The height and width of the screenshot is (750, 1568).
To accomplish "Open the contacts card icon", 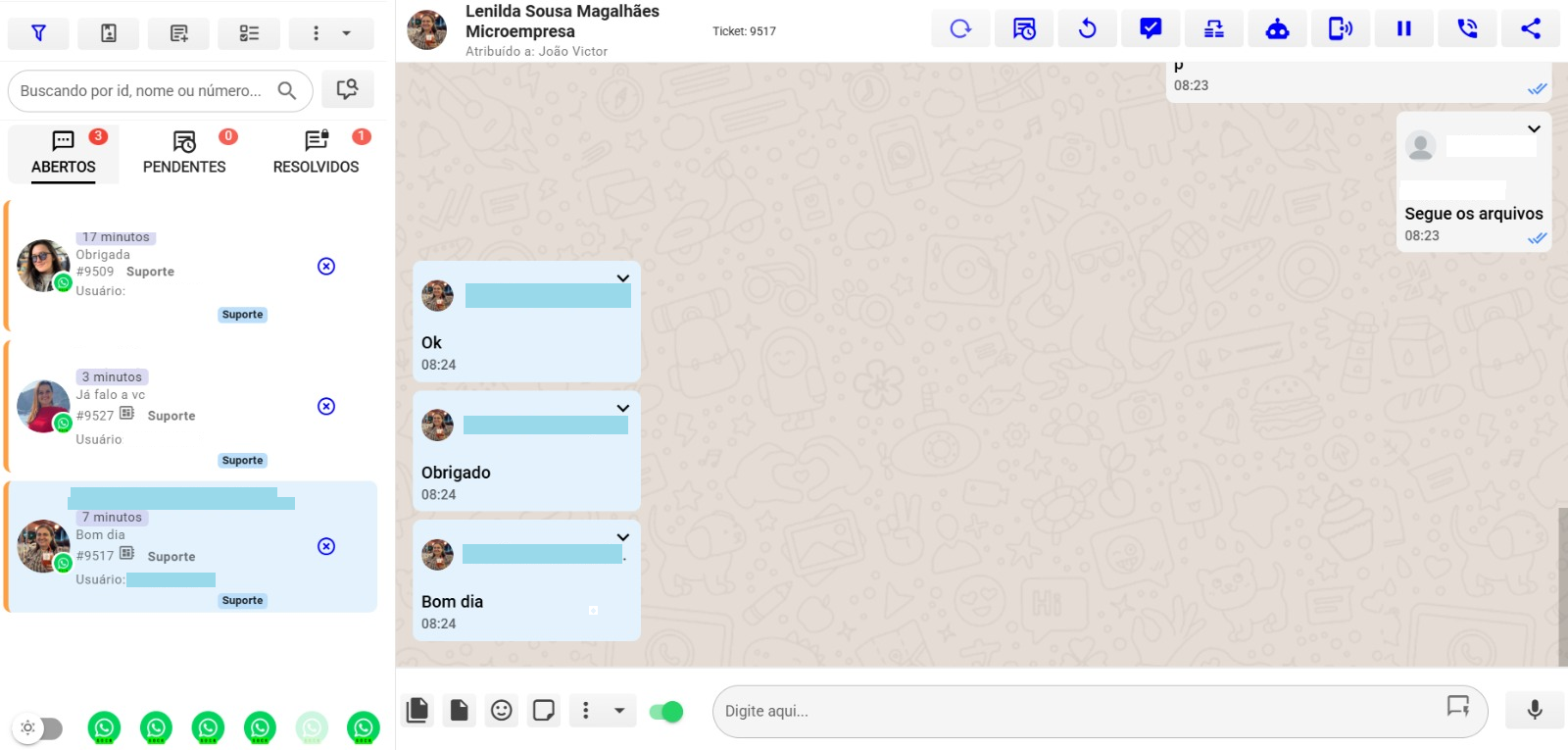I will pos(109,33).
